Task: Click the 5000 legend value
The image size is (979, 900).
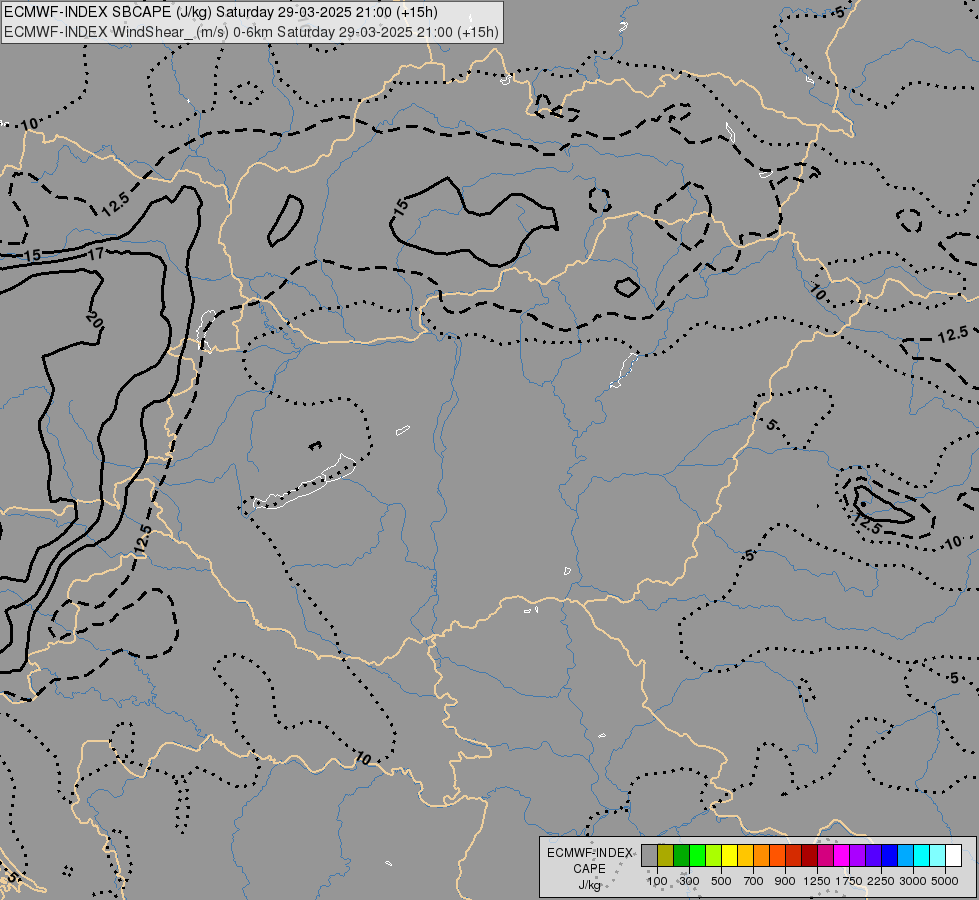Action: [x=945, y=881]
